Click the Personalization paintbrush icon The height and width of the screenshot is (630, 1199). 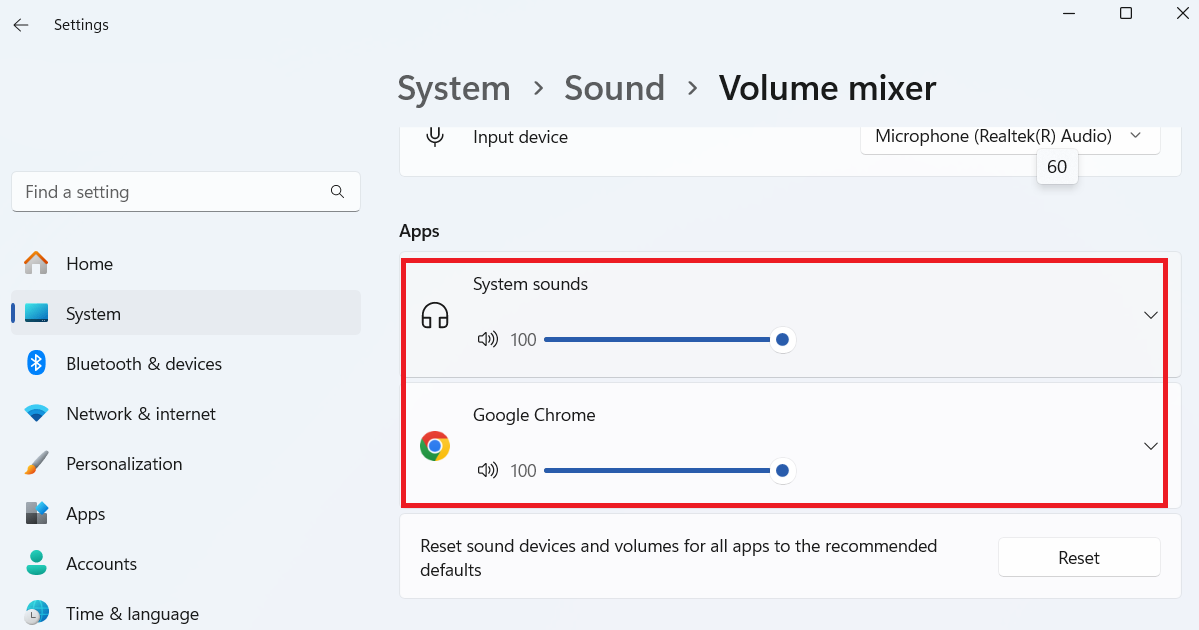point(36,463)
